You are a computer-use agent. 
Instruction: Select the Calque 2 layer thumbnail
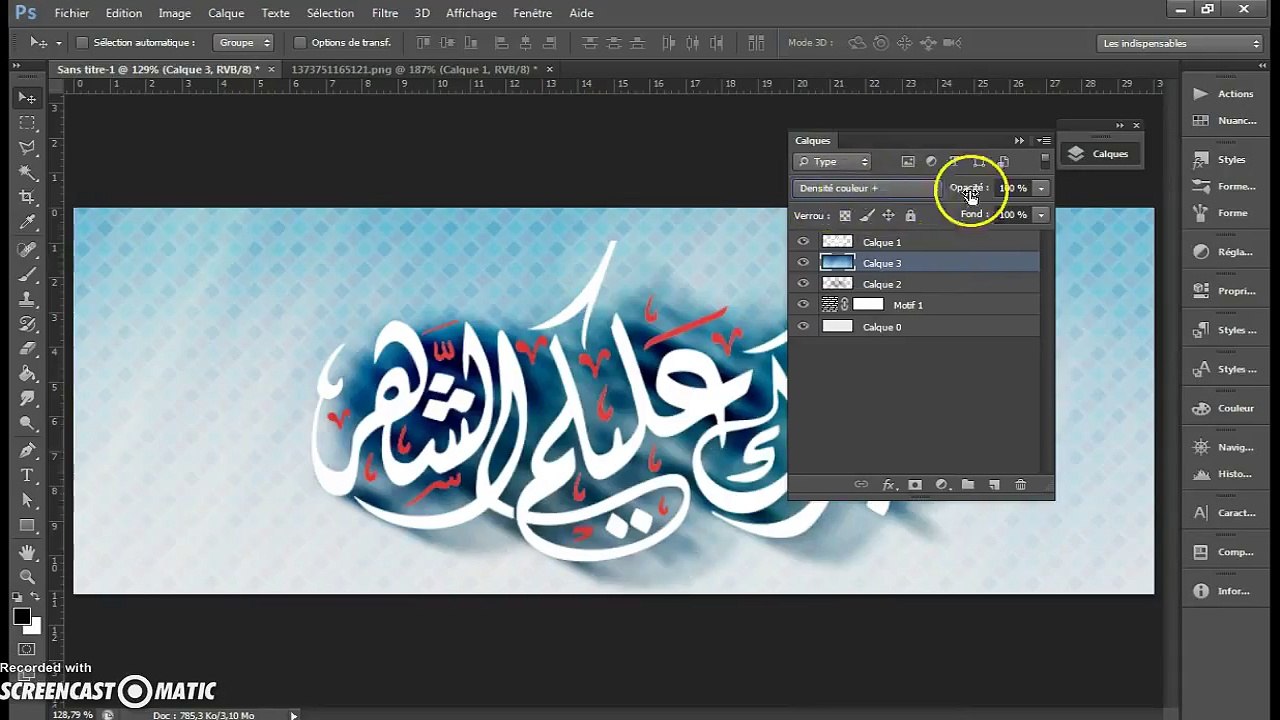837,284
